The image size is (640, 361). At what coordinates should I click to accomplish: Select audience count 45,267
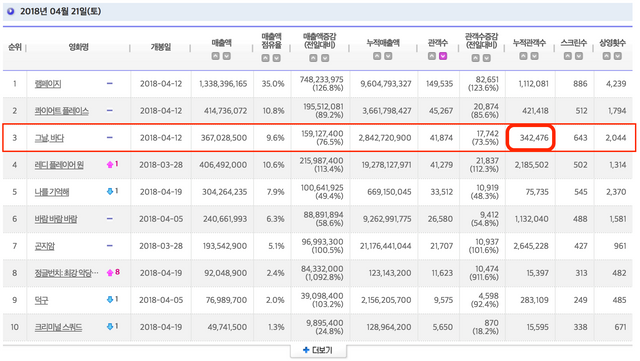(x=441, y=111)
